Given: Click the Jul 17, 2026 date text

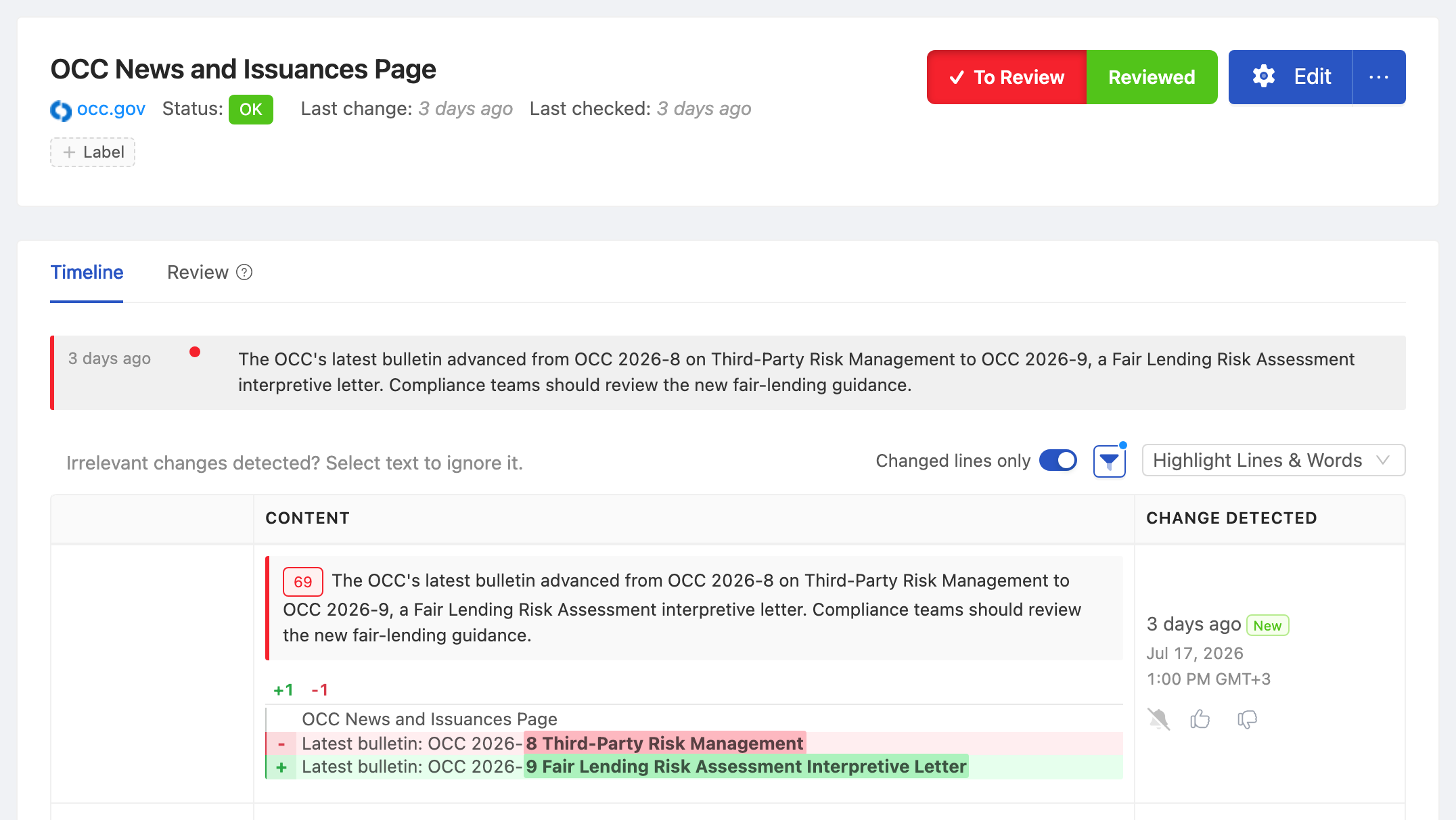Looking at the screenshot, I should click(x=1195, y=654).
